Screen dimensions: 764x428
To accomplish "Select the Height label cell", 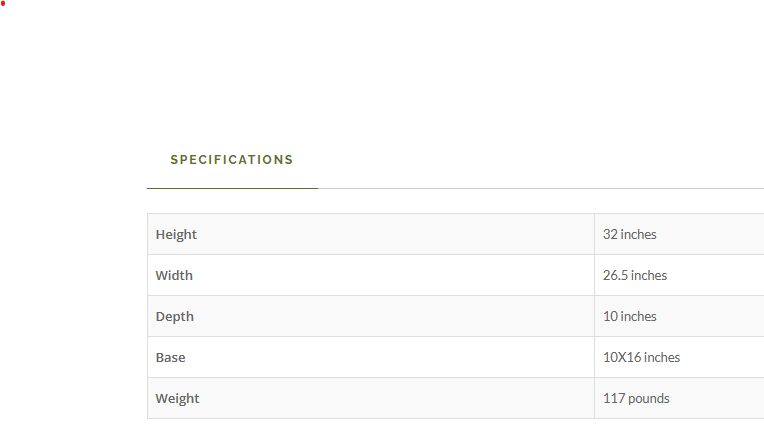I will tap(371, 234).
